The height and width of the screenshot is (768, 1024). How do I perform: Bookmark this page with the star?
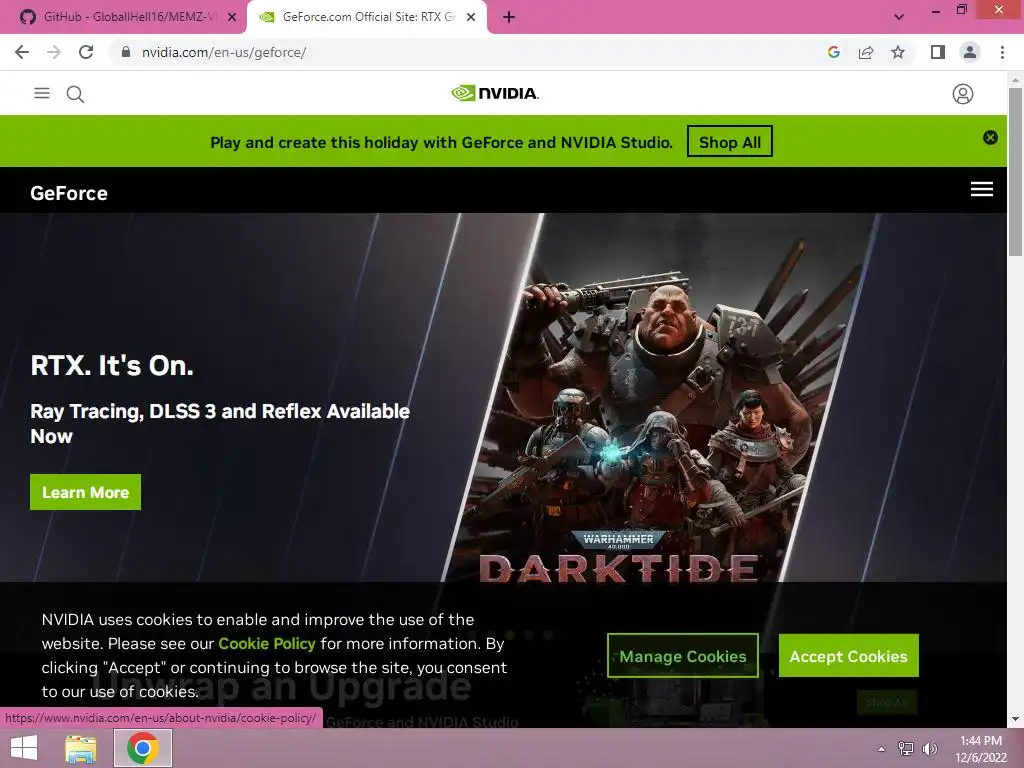click(898, 52)
